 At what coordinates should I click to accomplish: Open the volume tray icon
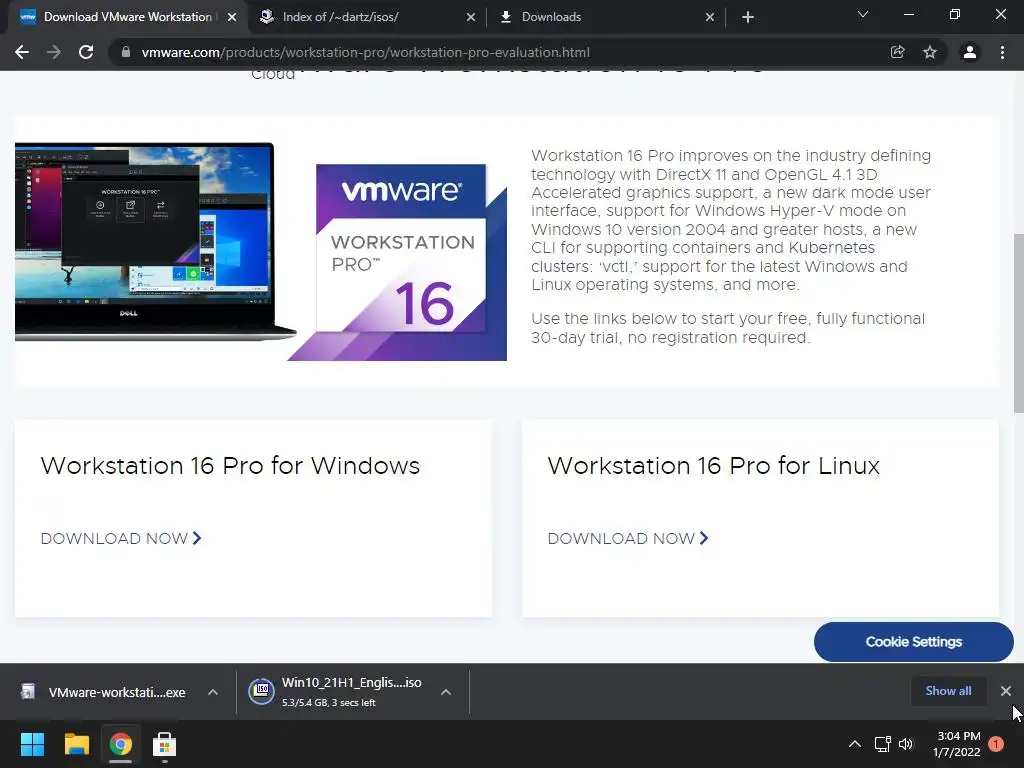[x=906, y=744]
